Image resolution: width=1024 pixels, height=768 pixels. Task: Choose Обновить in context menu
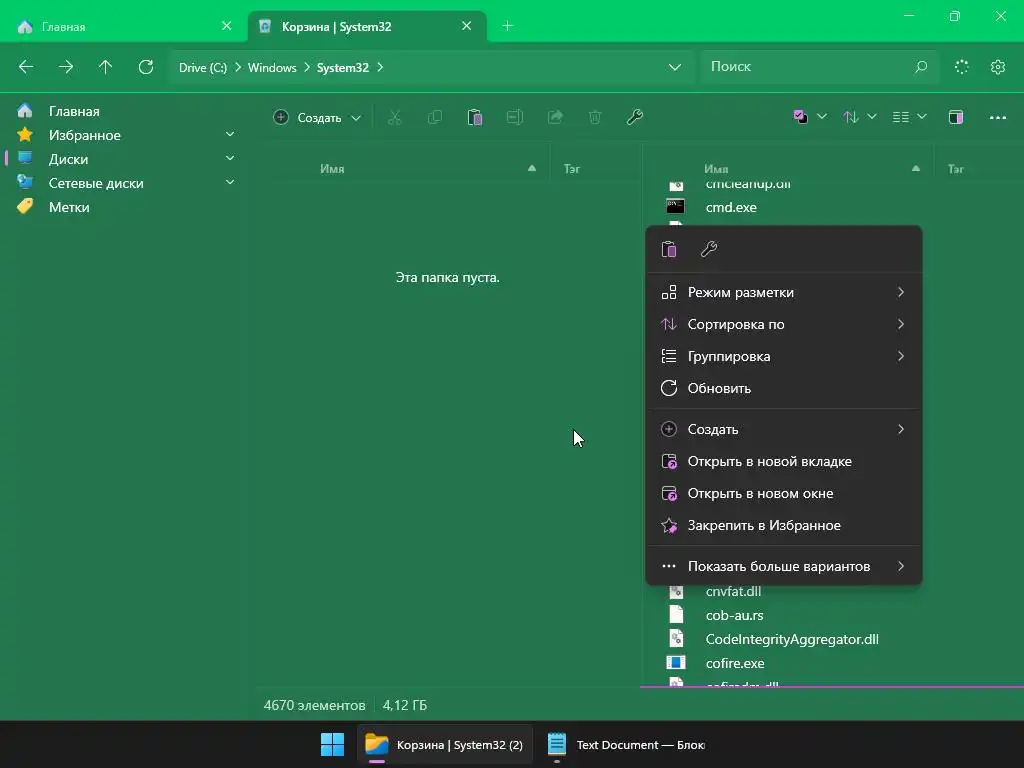784,389
